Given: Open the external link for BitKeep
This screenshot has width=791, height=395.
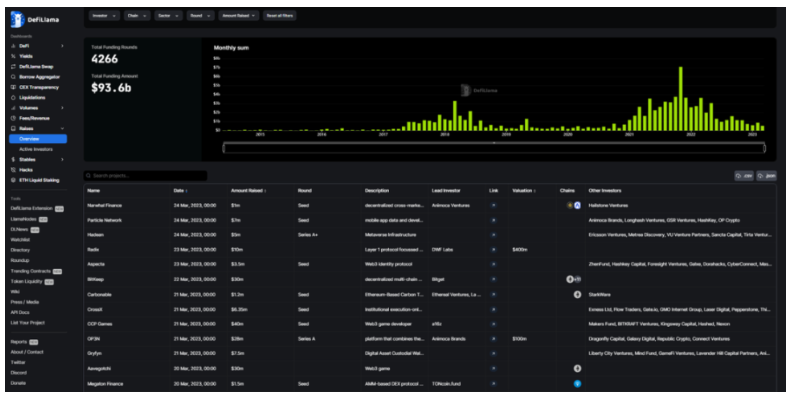Looking at the screenshot, I should click(493, 279).
